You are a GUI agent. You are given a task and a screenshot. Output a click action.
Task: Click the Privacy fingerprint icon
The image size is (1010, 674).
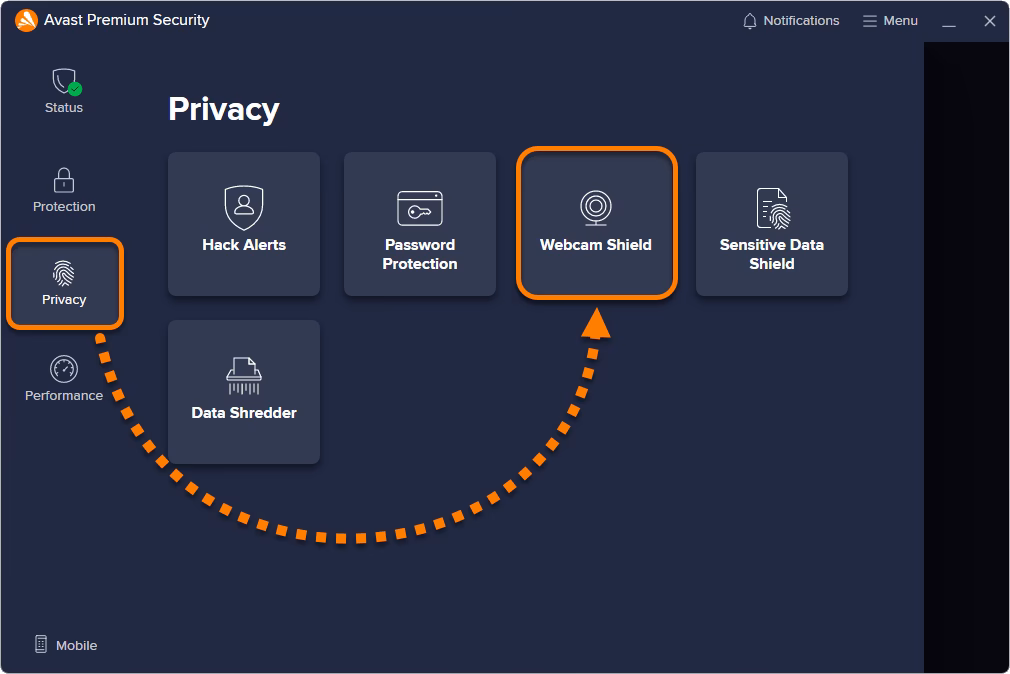coord(64,273)
